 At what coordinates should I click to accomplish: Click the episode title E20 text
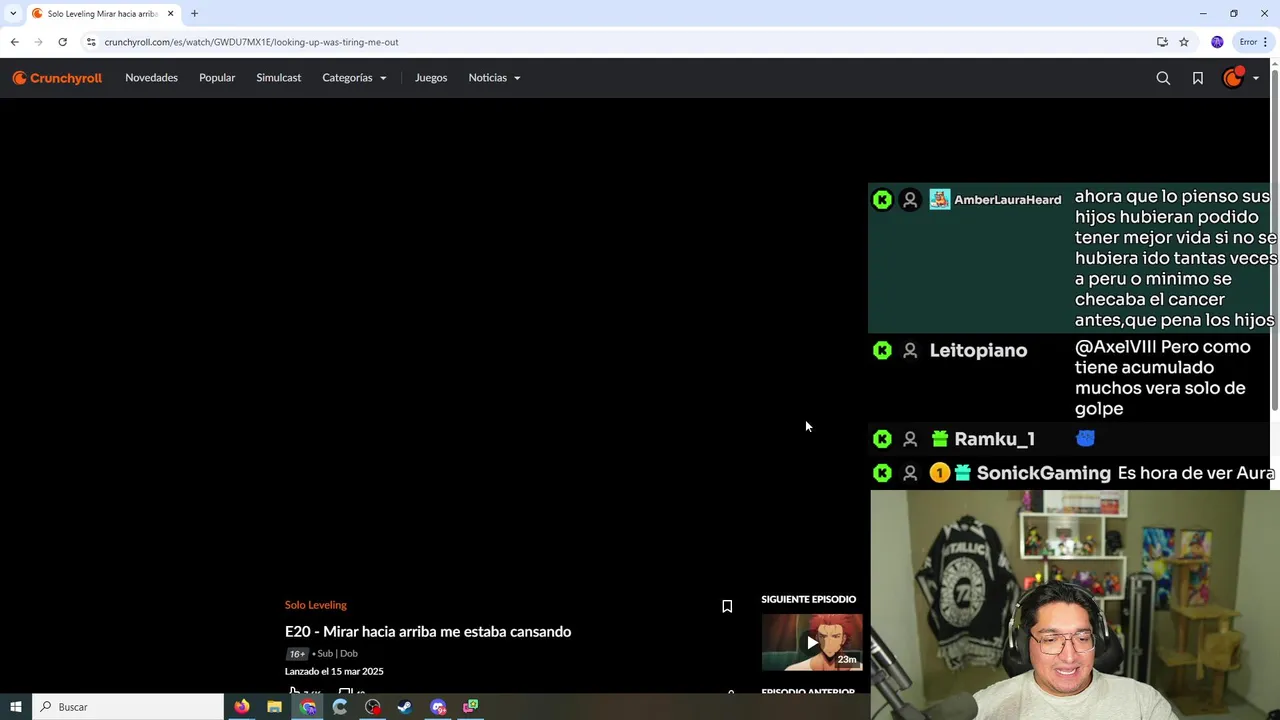click(x=428, y=632)
